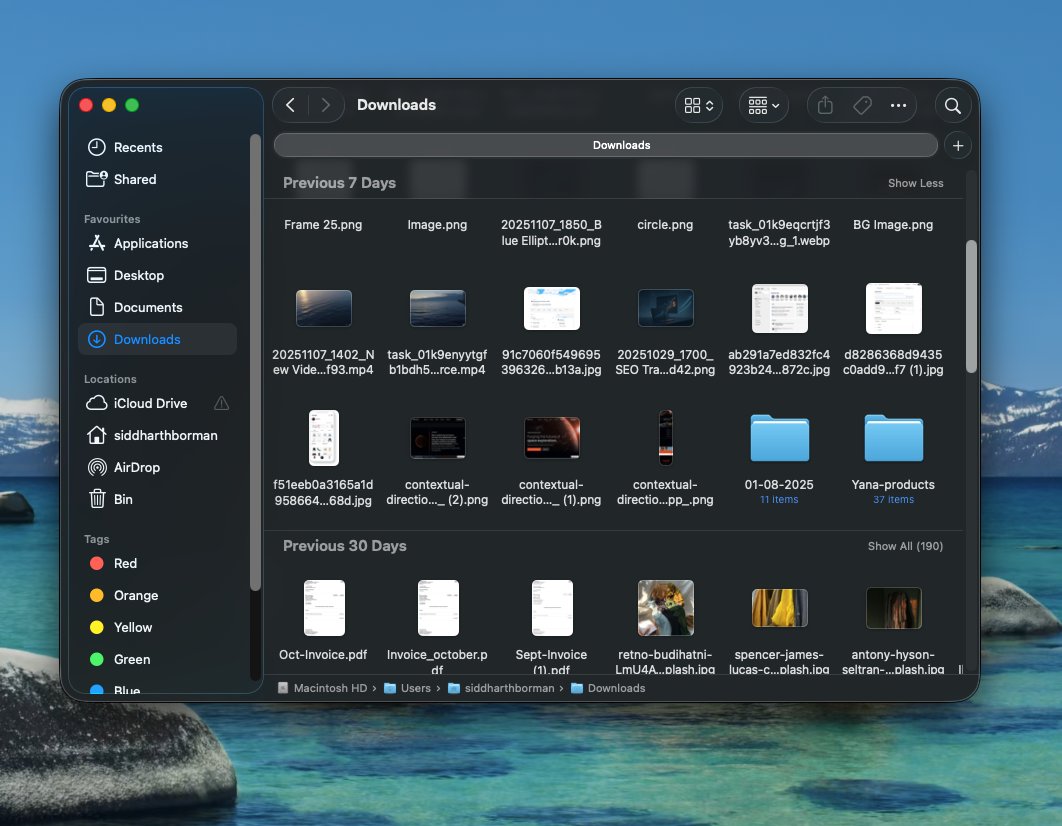
Task: Select 20251107_1402_New Video mp4 thumbnail
Action: [324, 308]
